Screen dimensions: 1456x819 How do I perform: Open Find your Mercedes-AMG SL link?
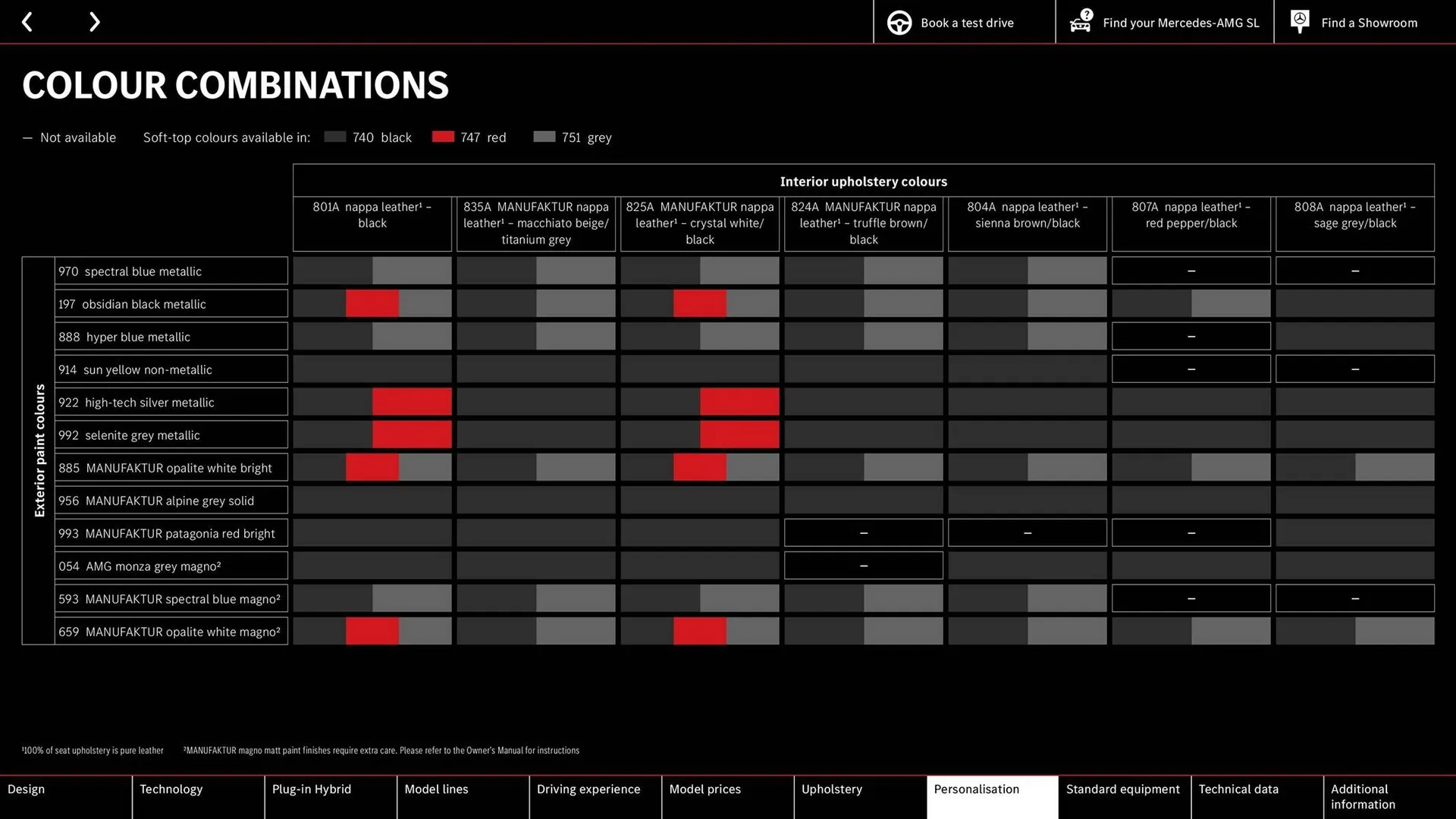[x=1180, y=23]
